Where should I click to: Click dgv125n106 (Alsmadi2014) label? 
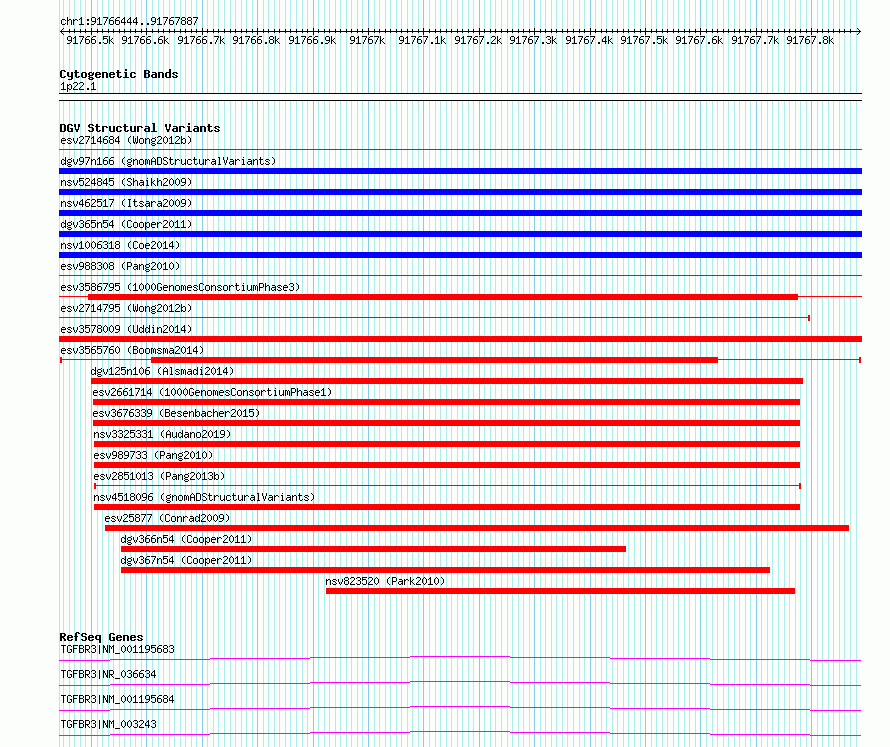(162, 371)
